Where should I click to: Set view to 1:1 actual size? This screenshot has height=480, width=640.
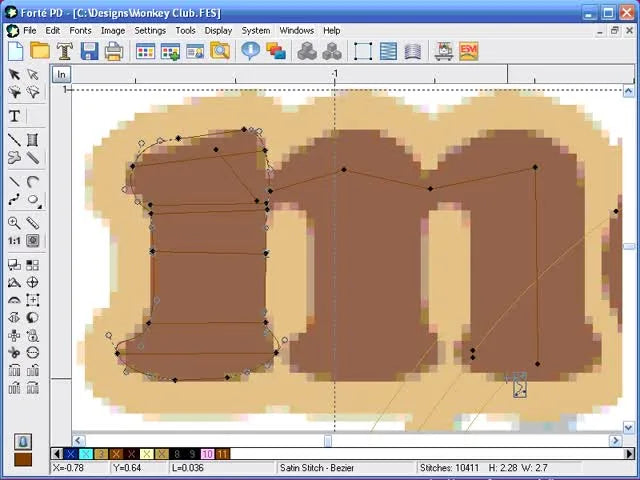(14, 241)
